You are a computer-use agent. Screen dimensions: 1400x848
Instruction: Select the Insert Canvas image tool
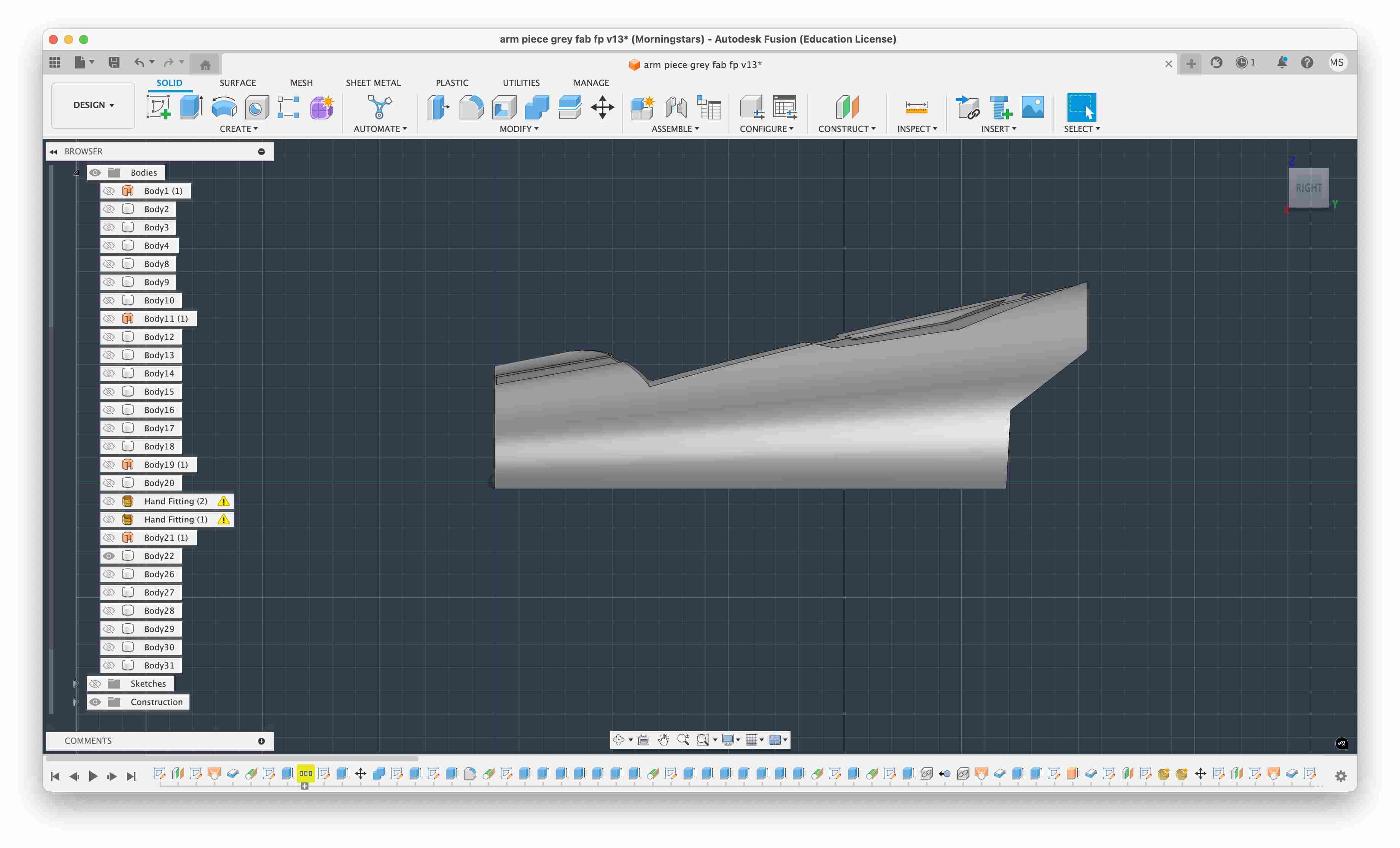[1032, 107]
